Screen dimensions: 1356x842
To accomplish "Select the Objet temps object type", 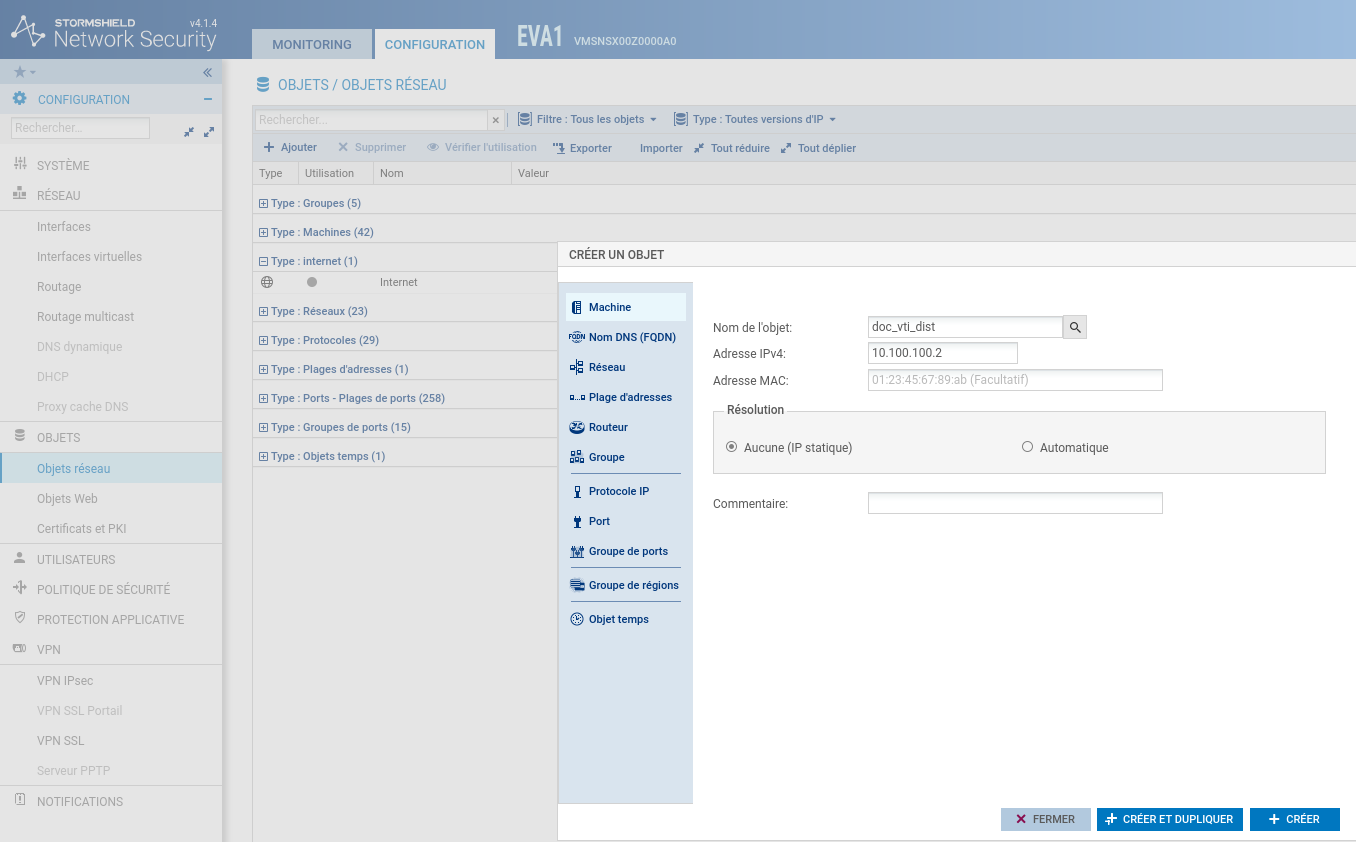I will (x=618, y=619).
